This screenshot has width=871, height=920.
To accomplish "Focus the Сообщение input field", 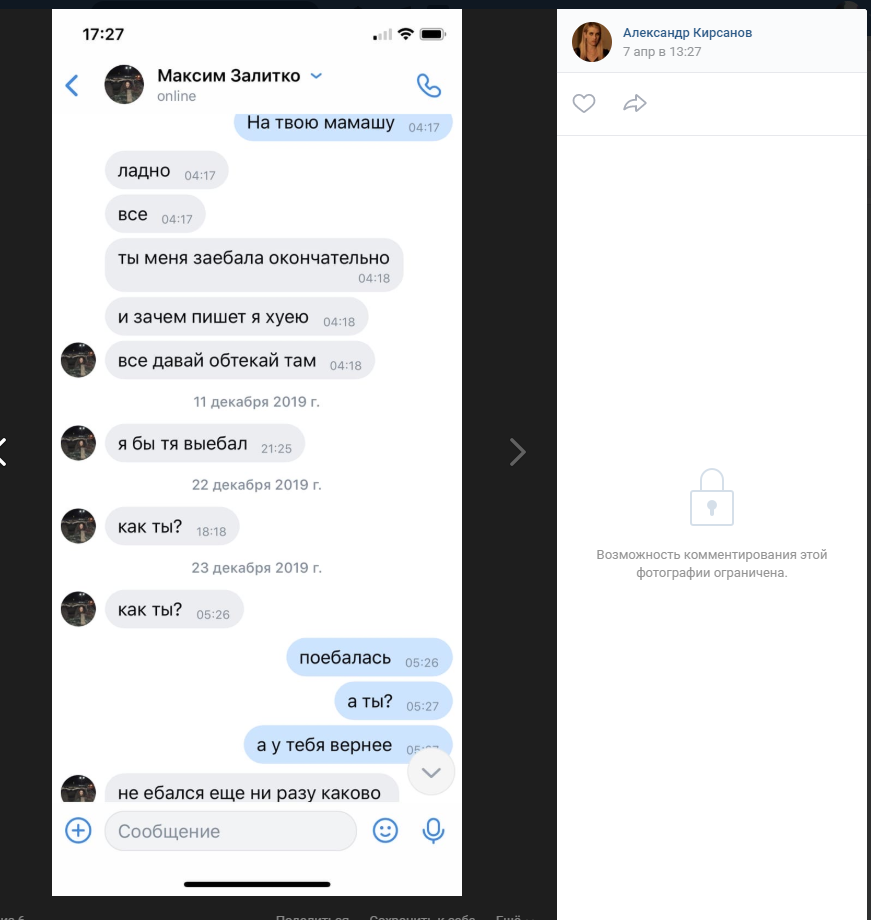I will (x=231, y=831).
